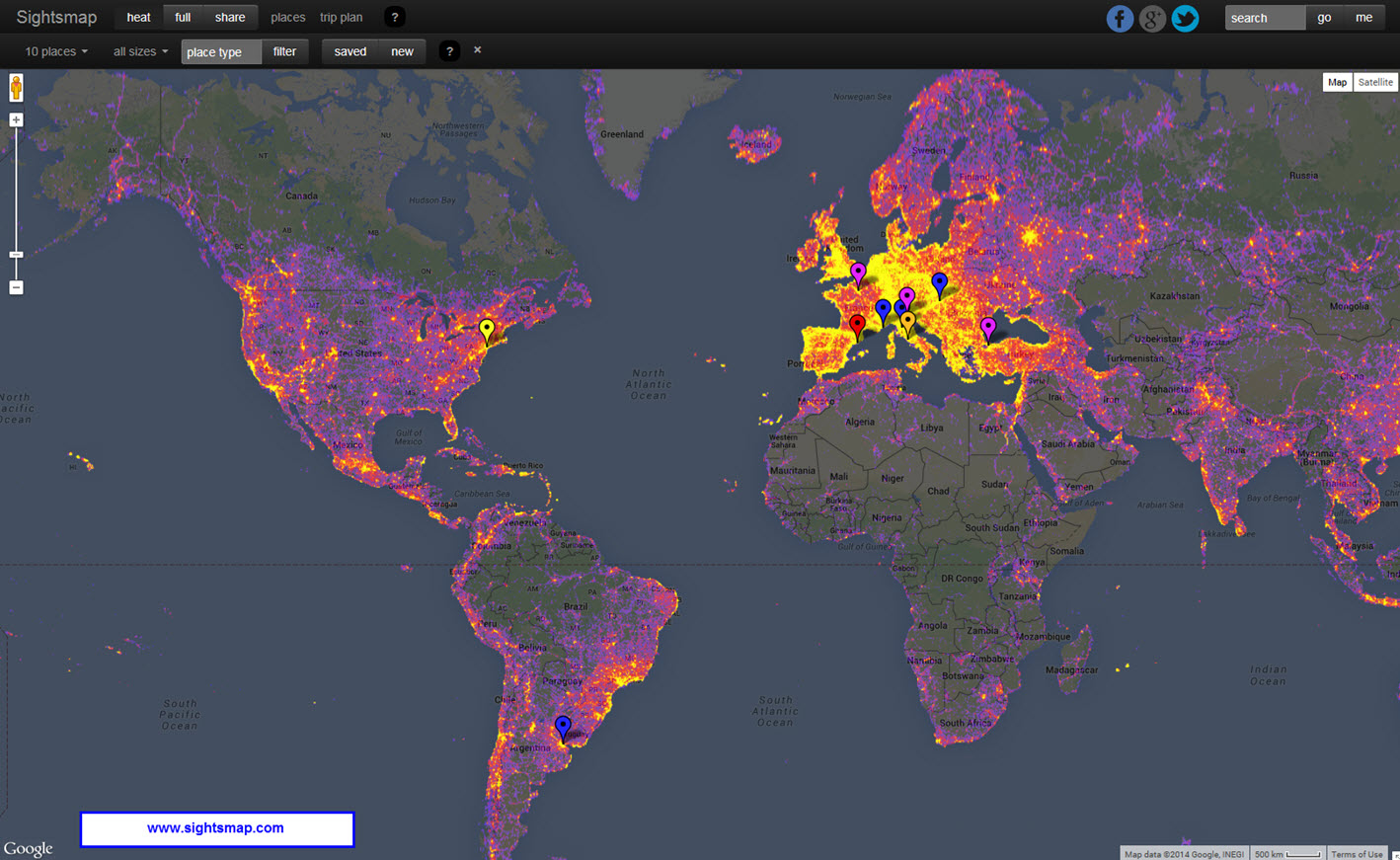The height and width of the screenshot is (860, 1400).
Task: Open the 'share' menu
Action: (x=230, y=17)
